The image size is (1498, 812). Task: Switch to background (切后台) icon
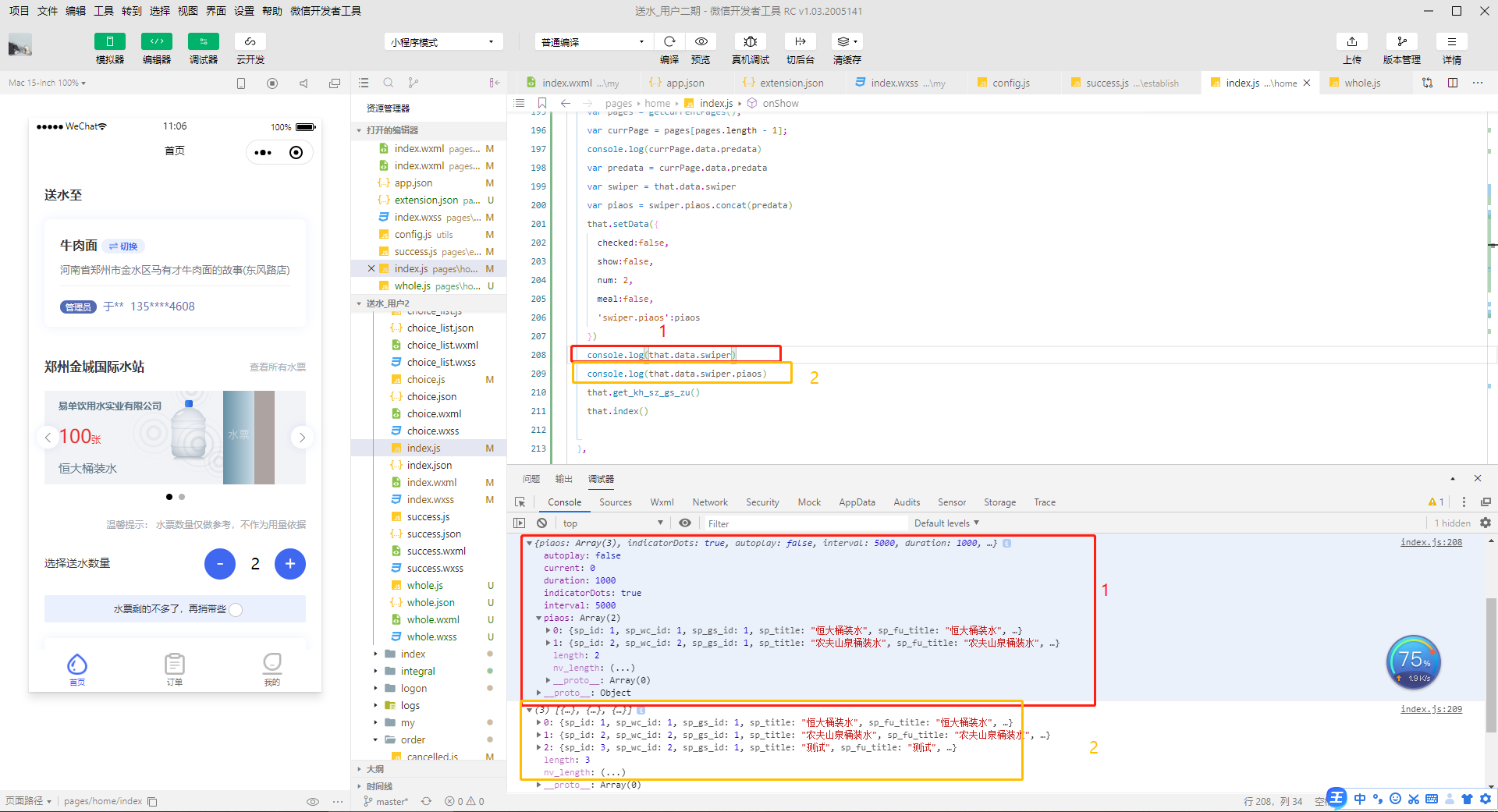(800, 41)
